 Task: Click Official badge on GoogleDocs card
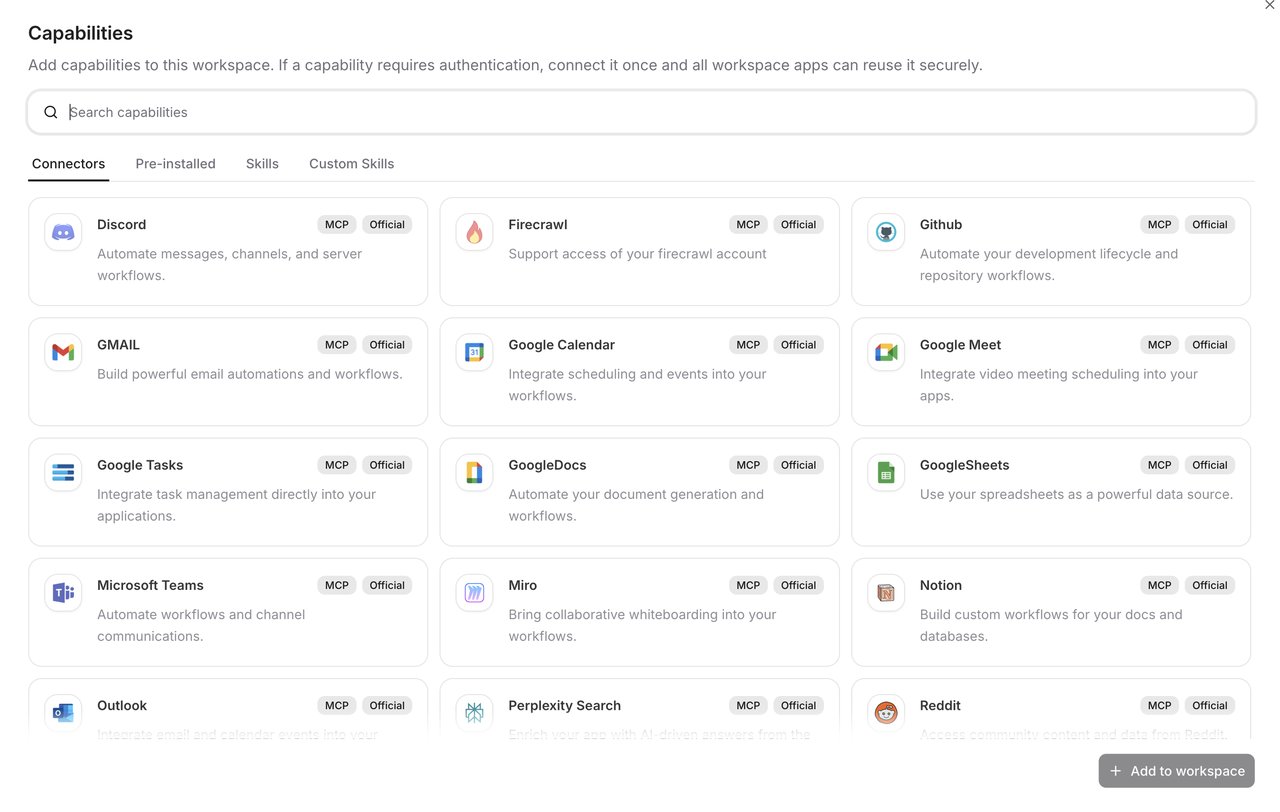coord(799,465)
